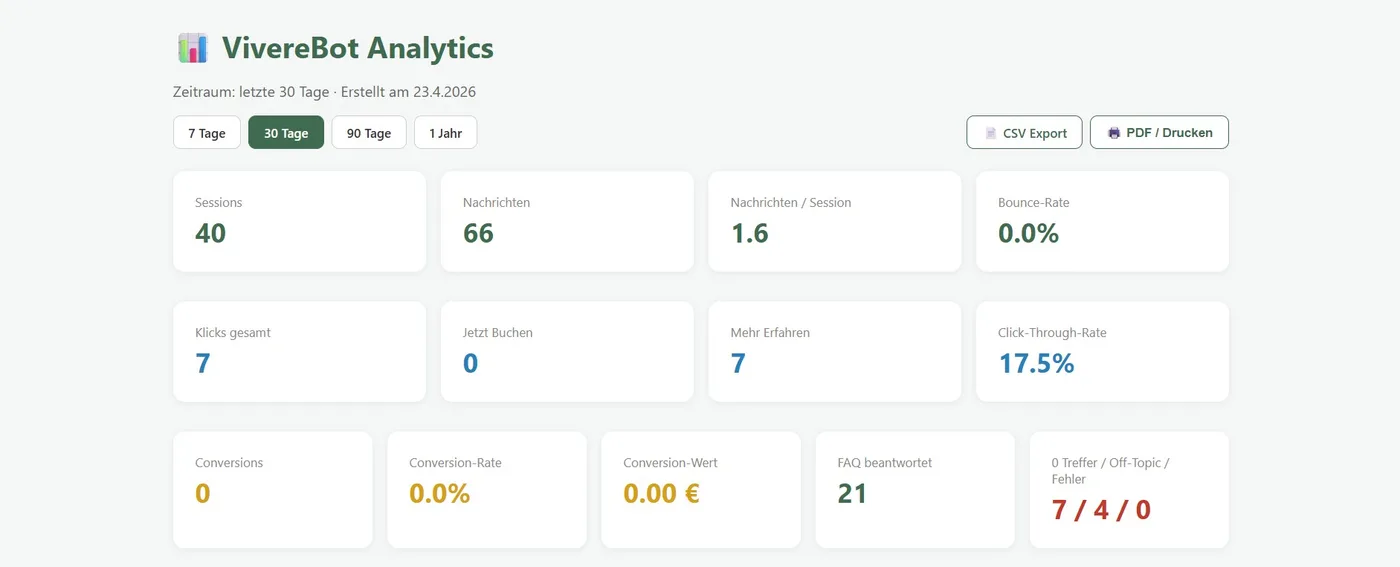1400x567 pixels.
Task: Click the Jetzt Buchen label
Action: click(498, 332)
